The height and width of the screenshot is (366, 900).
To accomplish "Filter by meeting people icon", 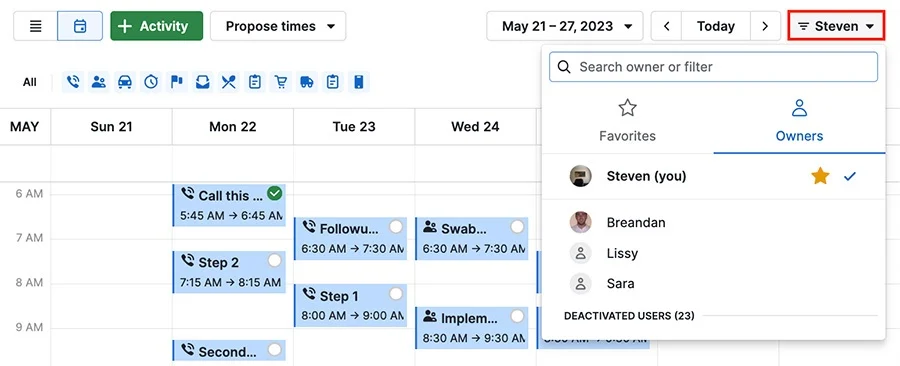I will 99,82.
